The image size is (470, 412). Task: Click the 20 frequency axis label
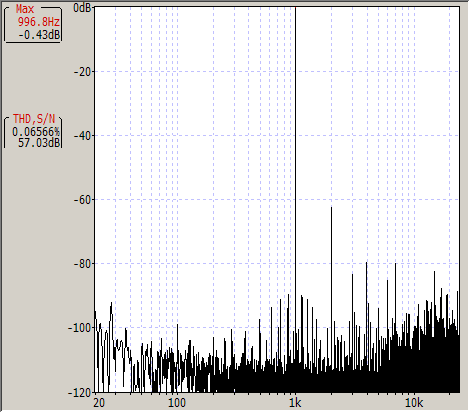pos(99,403)
